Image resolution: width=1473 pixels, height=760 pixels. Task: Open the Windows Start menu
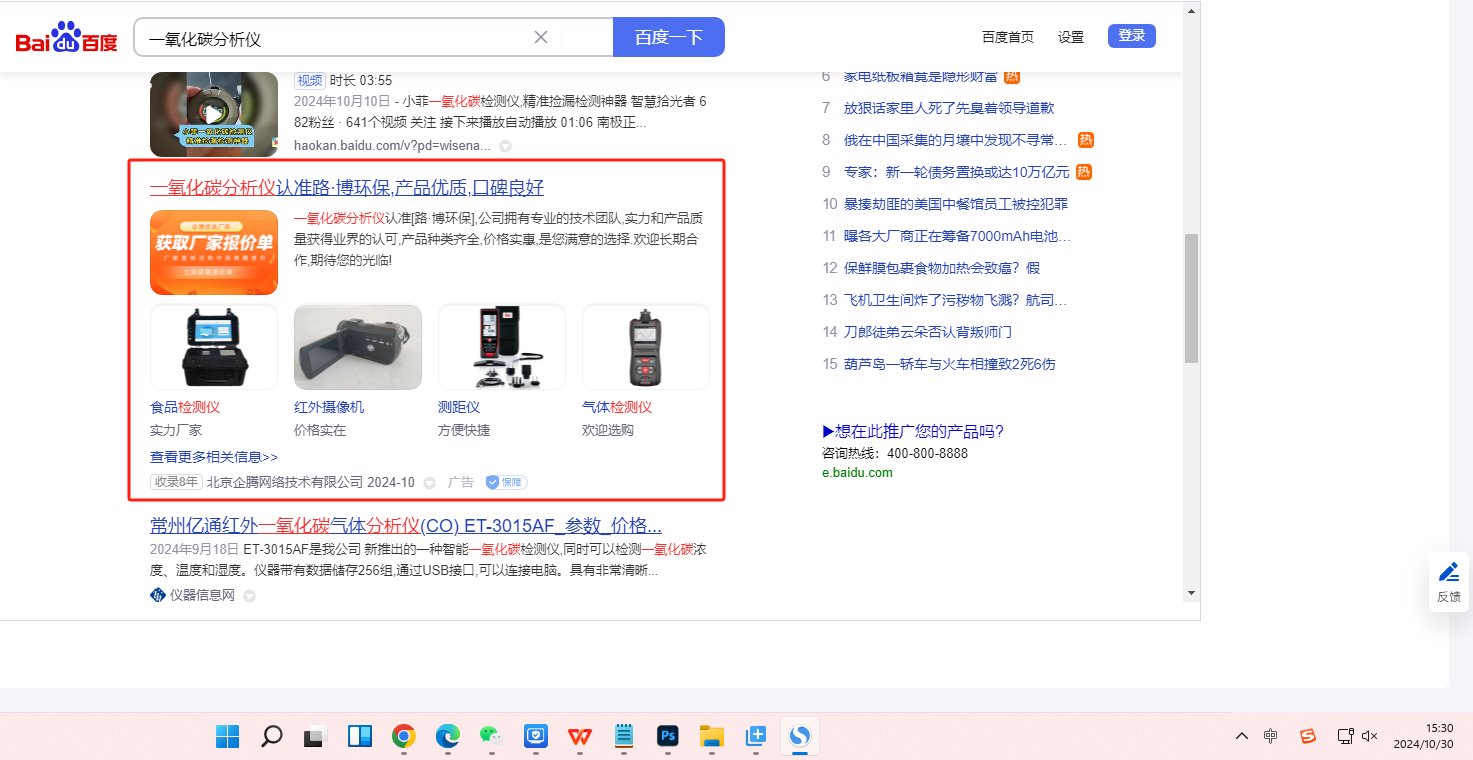[227, 737]
